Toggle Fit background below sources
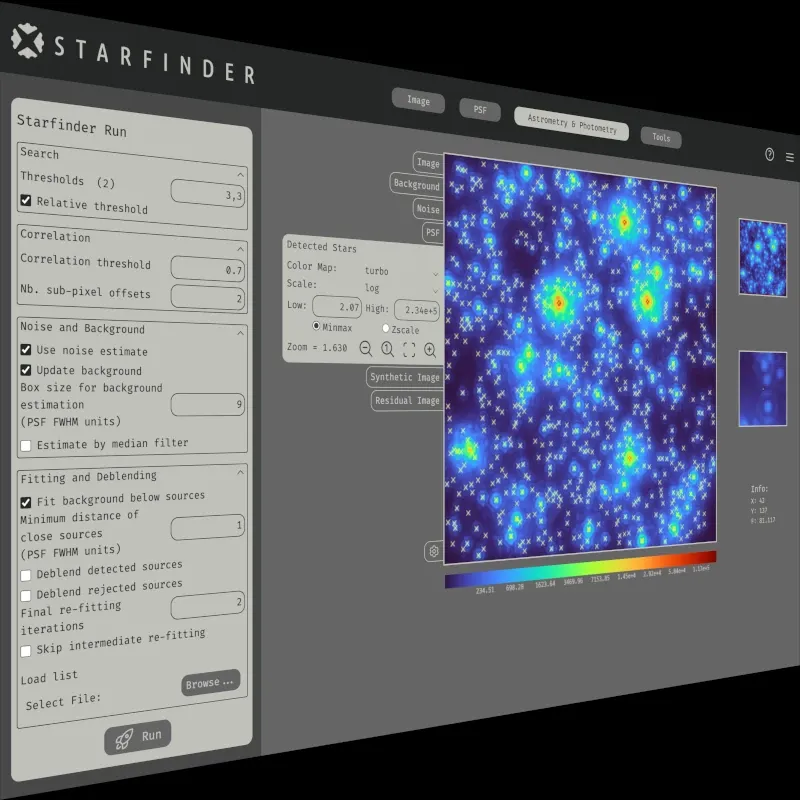Viewport: 800px width, 800px height. pos(26,503)
